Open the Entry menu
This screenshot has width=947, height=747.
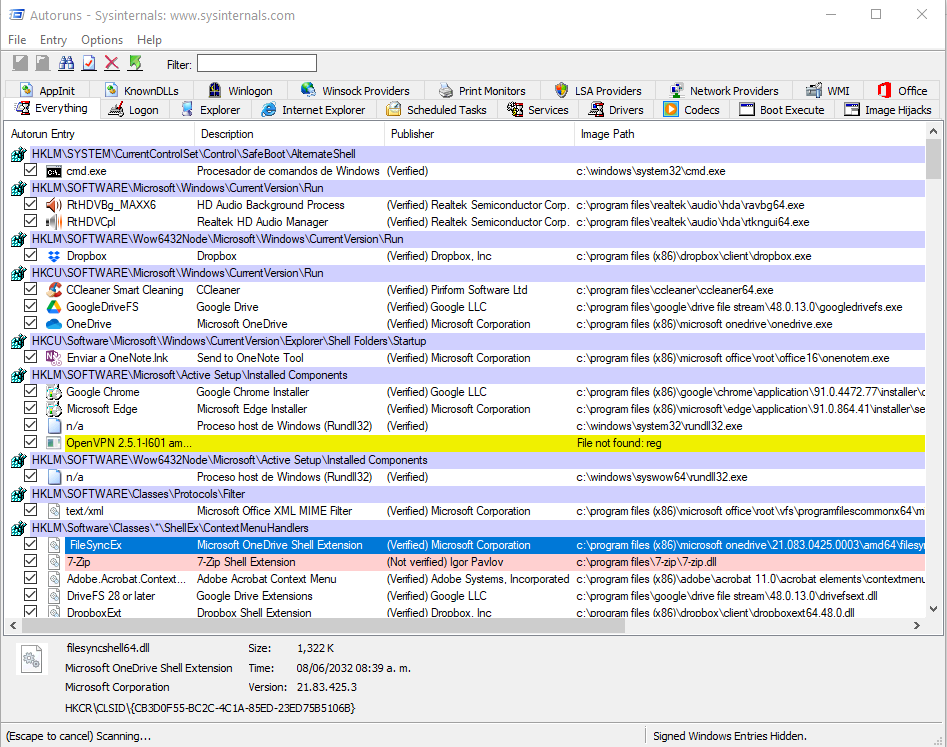53,40
